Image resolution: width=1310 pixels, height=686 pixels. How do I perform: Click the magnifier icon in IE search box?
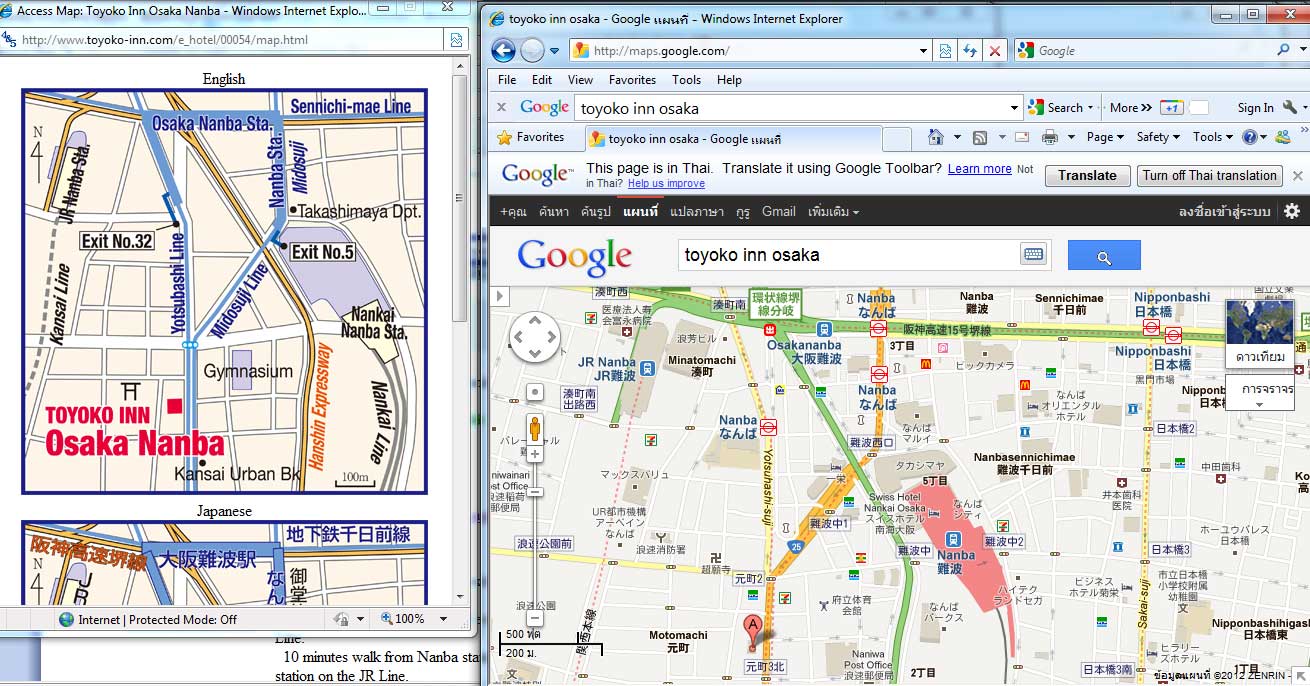click(x=1284, y=50)
